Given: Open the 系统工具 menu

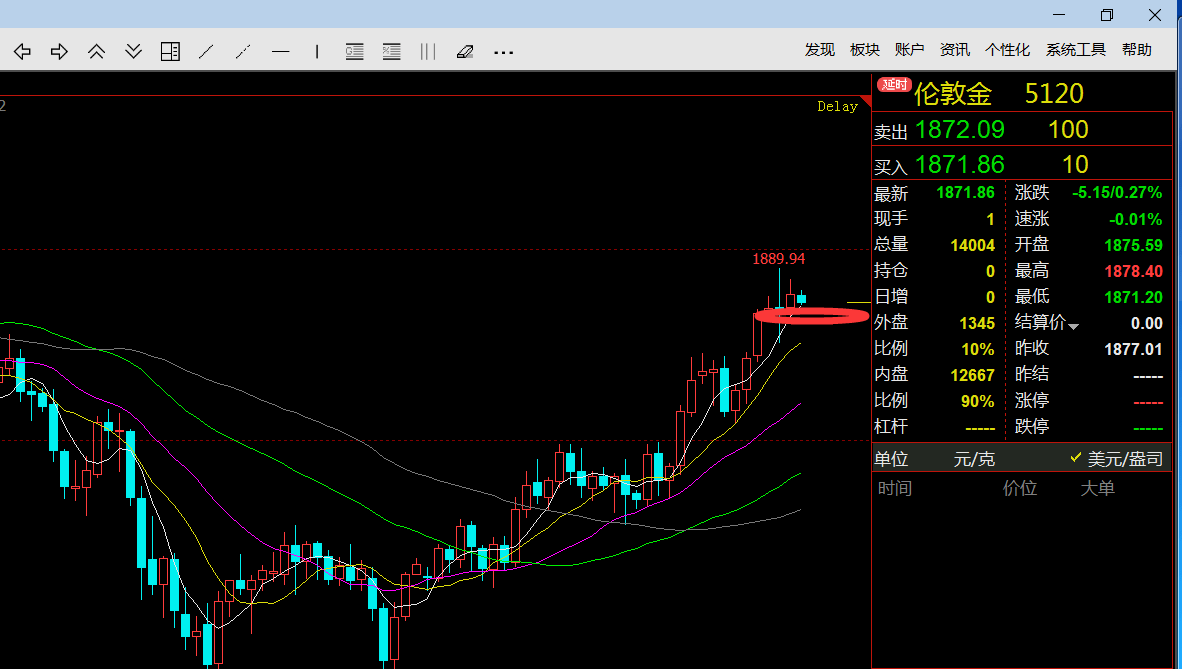Looking at the screenshot, I should click(1075, 50).
